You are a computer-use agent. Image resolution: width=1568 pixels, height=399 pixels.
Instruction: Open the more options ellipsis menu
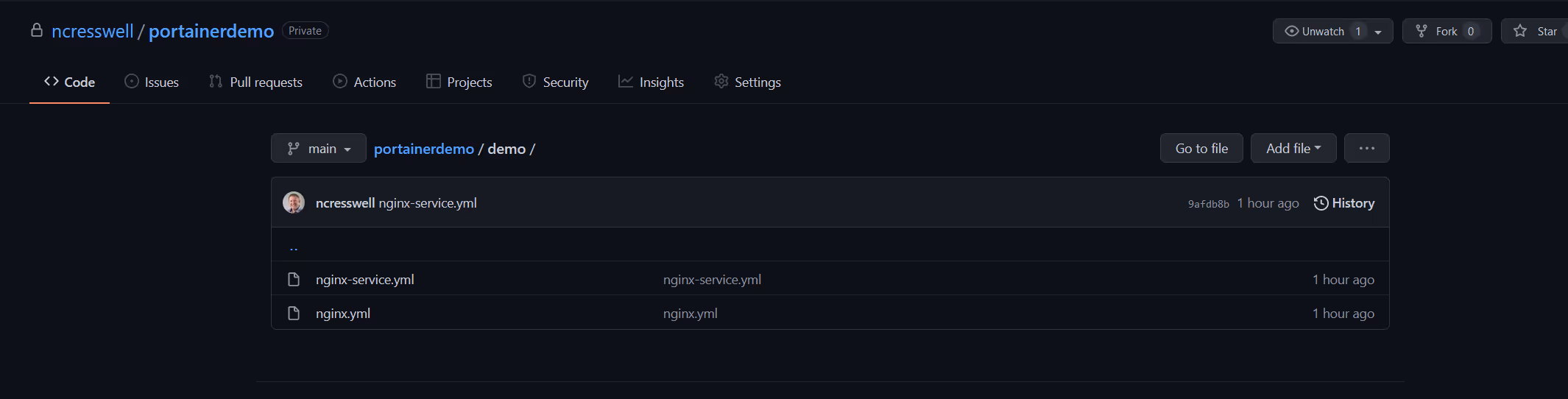click(x=1367, y=148)
